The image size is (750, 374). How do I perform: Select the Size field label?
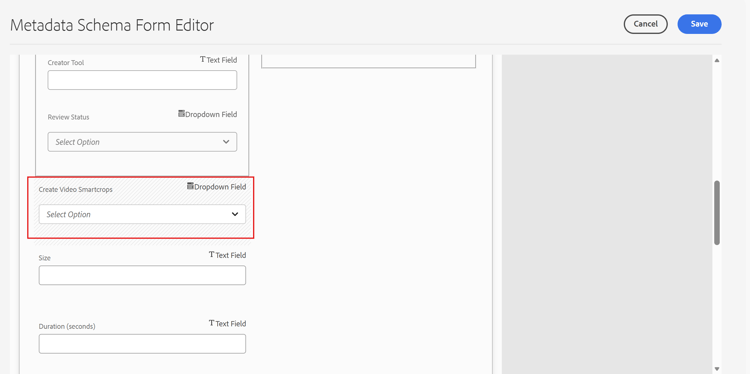44,258
